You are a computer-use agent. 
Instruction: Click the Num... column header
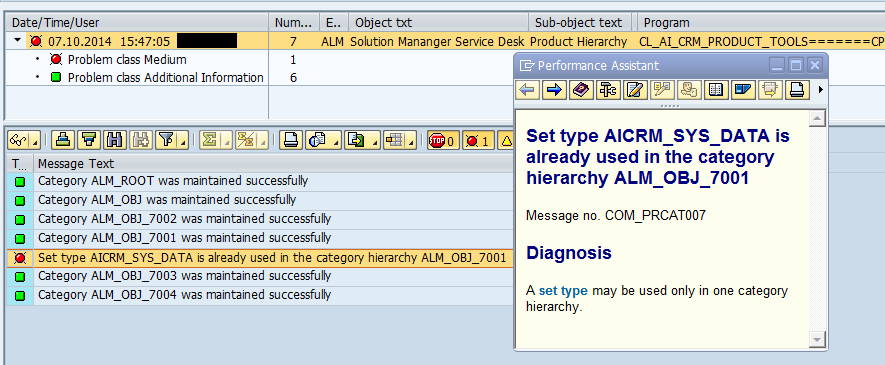(293, 23)
